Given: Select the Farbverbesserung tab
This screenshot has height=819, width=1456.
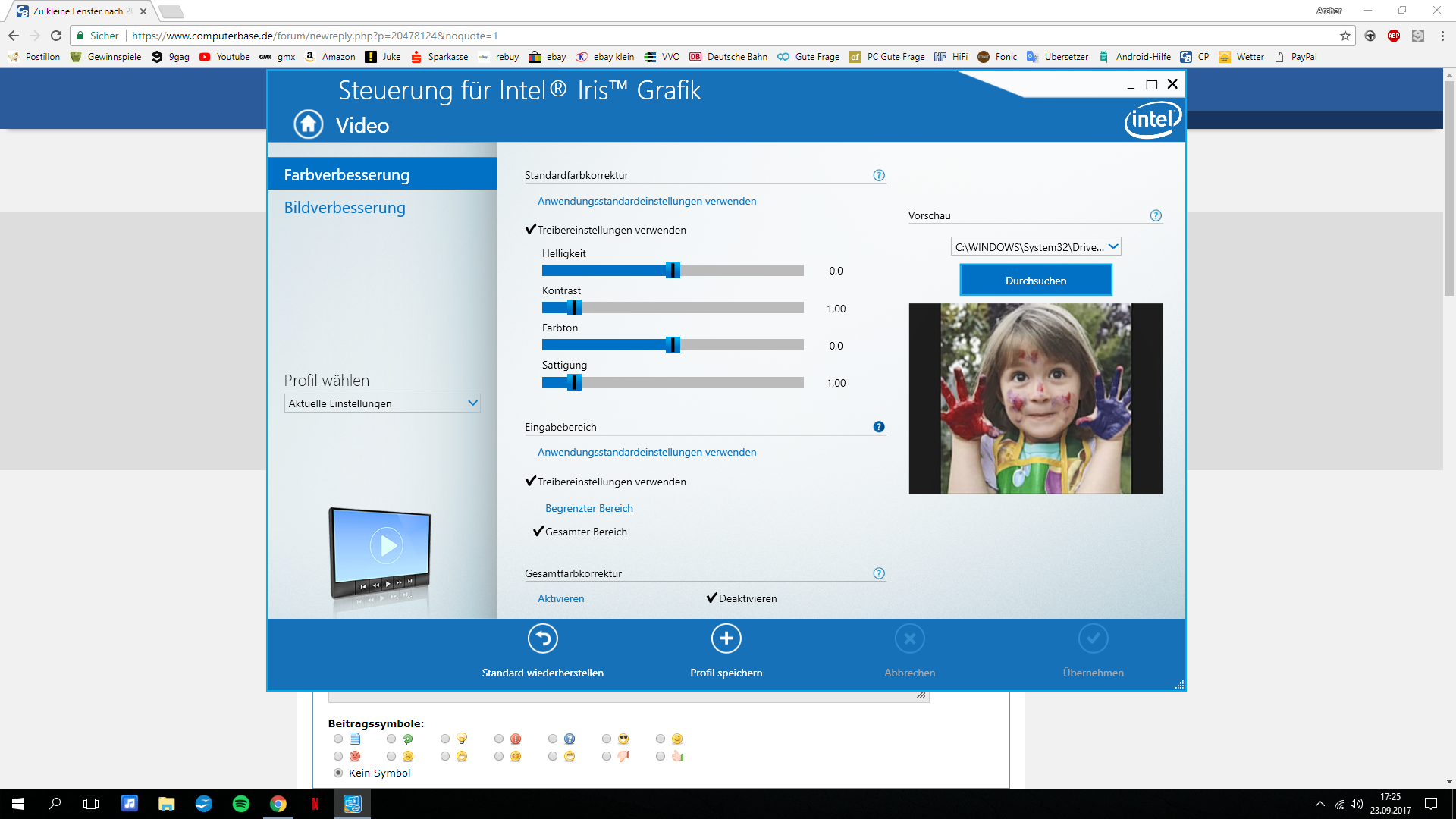Looking at the screenshot, I should tap(347, 175).
